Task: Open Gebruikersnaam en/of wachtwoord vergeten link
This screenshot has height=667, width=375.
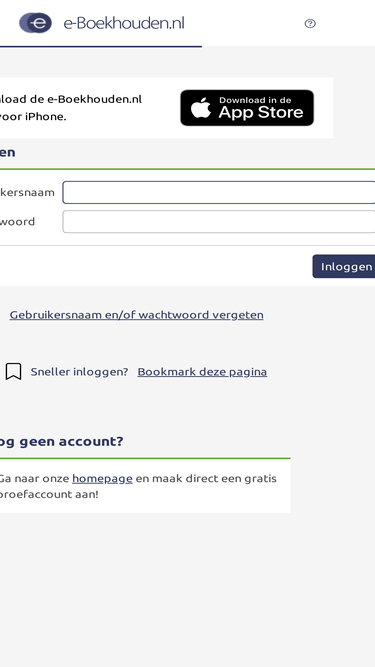Action: pyautogui.click(x=136, y=315)
